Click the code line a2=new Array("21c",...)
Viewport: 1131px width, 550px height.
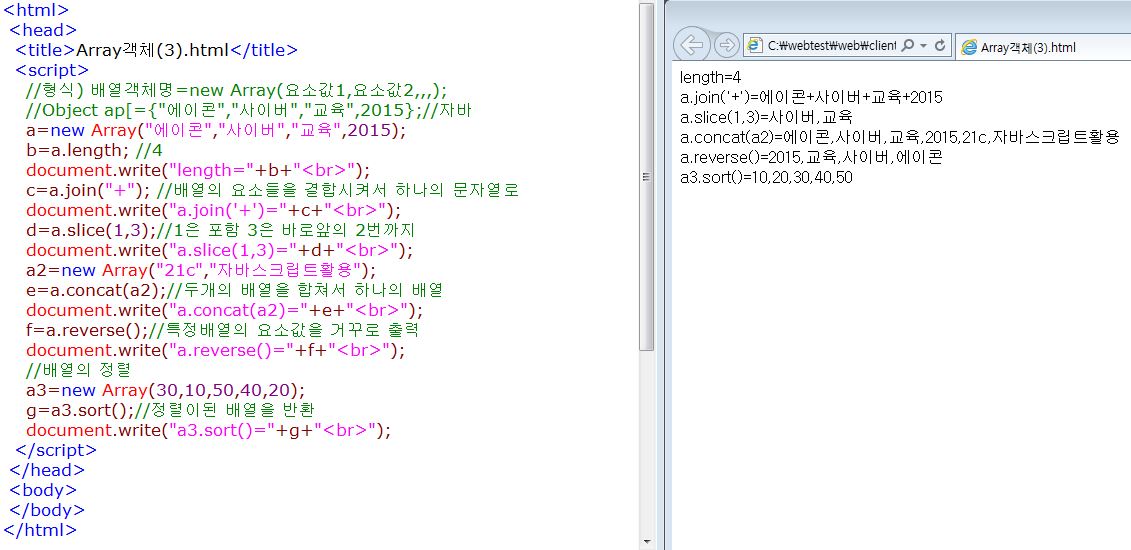coord(201,270)
